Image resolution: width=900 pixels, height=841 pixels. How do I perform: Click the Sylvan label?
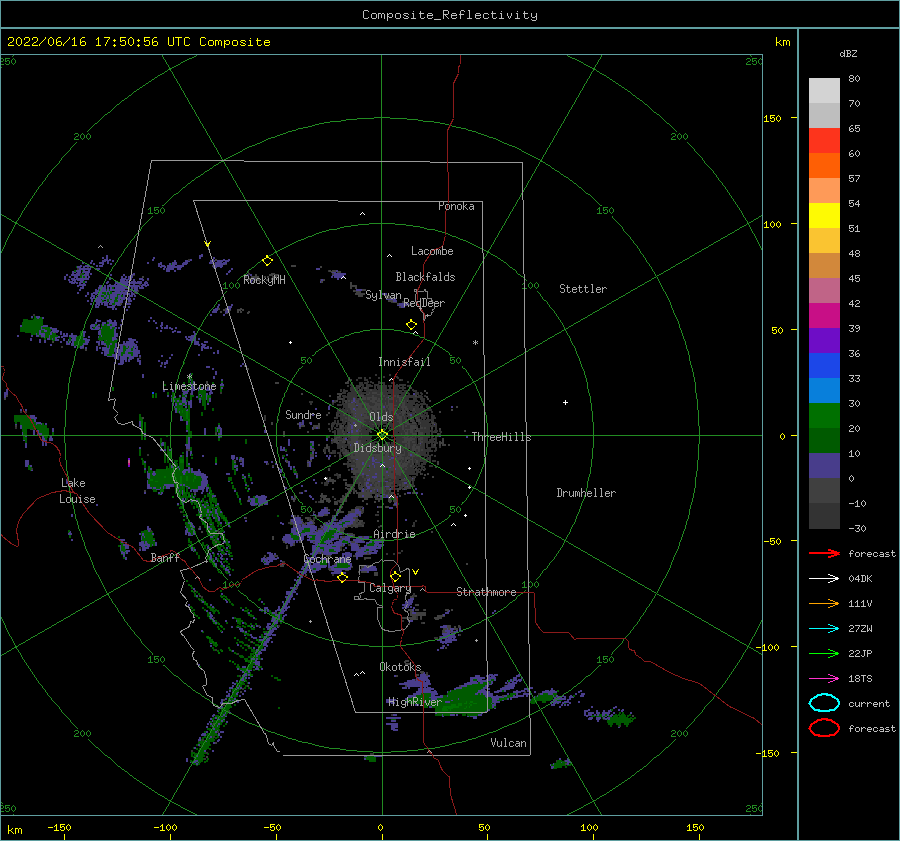[x=383, y=295]
